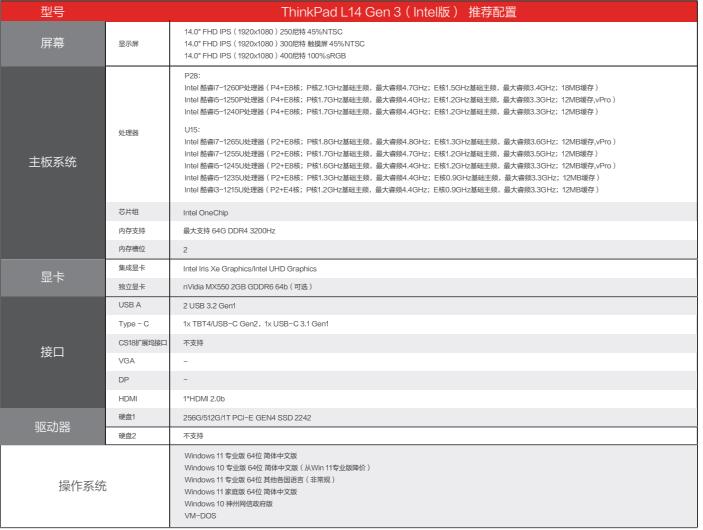Click '256G/512G/1T PCI-E GEN4 SSD 2242' value
Screen dimensions: 703x530
tap(247, 418)
